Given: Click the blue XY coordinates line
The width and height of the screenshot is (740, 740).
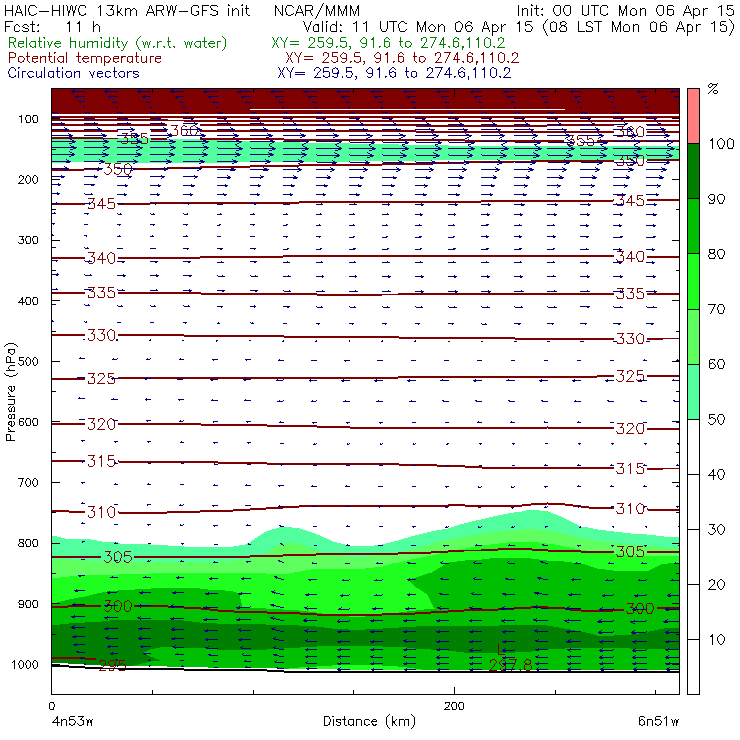Looking at the screenshot, I should pos(394,73).
